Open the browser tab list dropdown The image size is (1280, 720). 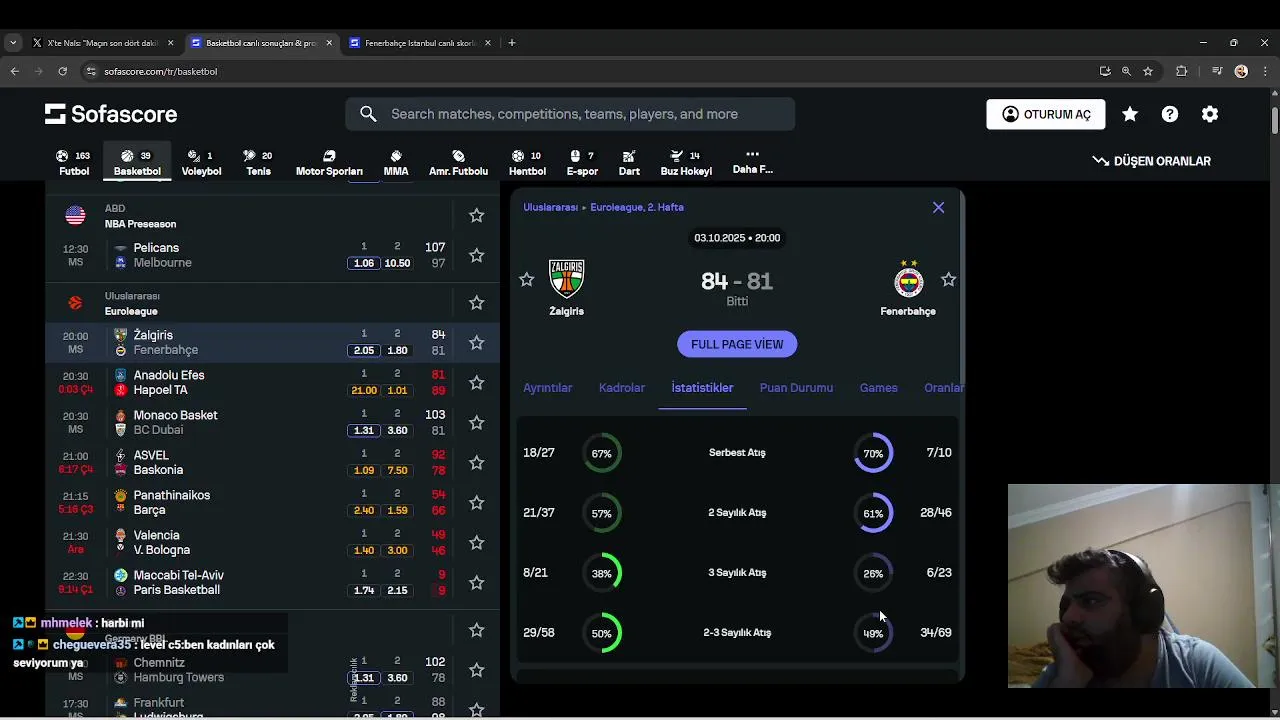pyautogui.click(x=12, y=43)
